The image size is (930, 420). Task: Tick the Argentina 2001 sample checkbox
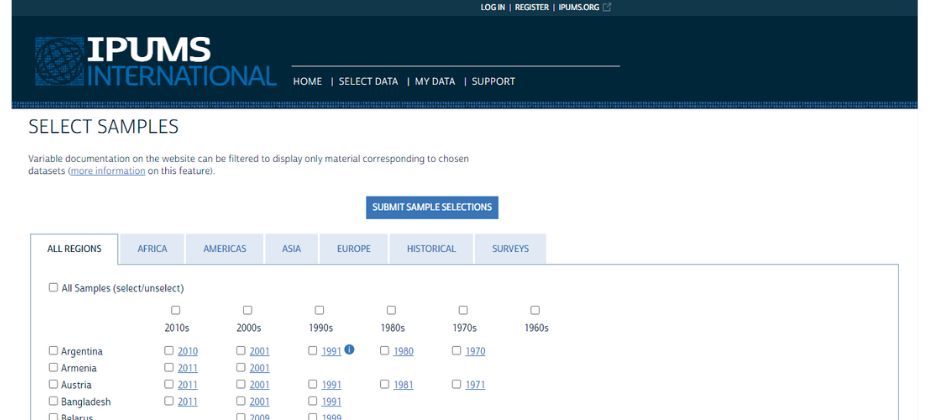click(241, 351)
